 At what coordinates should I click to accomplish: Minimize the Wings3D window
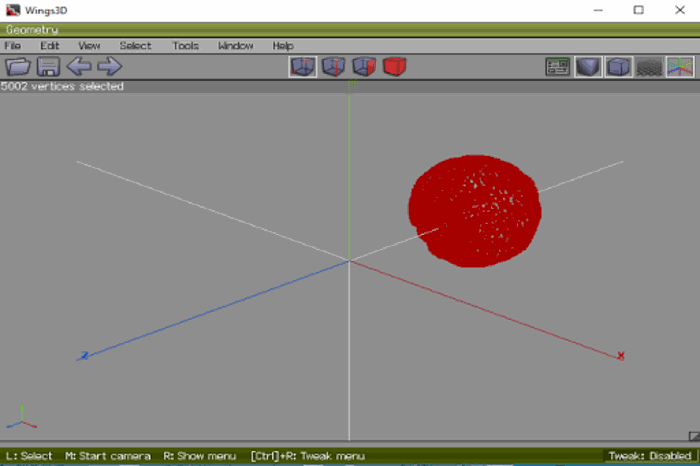click(x=598, y=10)
